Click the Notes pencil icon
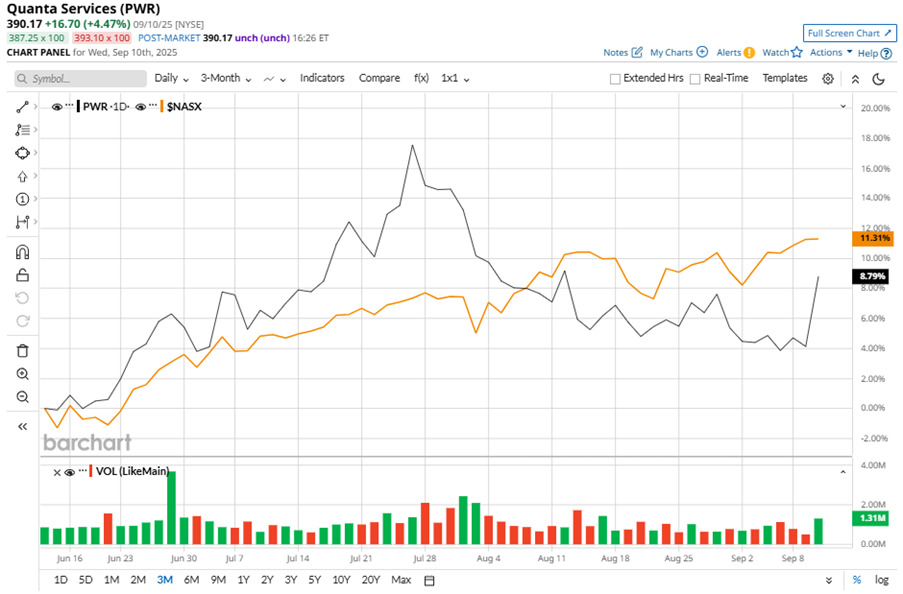The height and width of the screenshot is (594, 903). pos(637,52)
